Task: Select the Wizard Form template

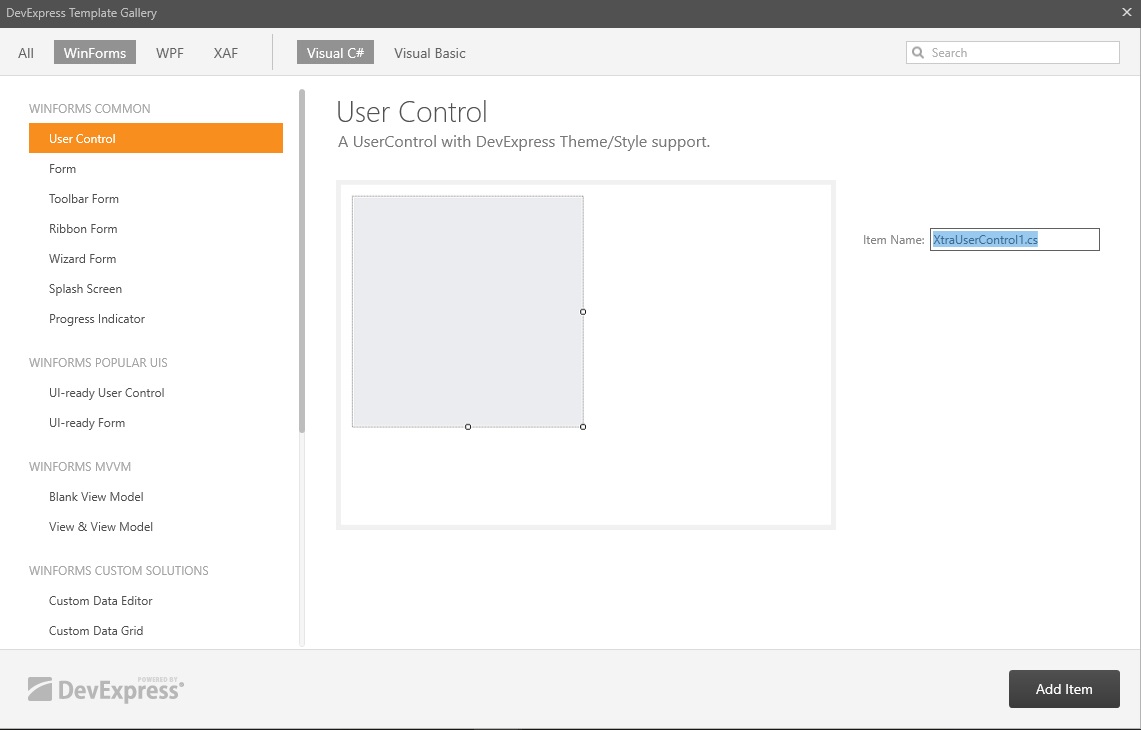Action: (x=156, y=258)
